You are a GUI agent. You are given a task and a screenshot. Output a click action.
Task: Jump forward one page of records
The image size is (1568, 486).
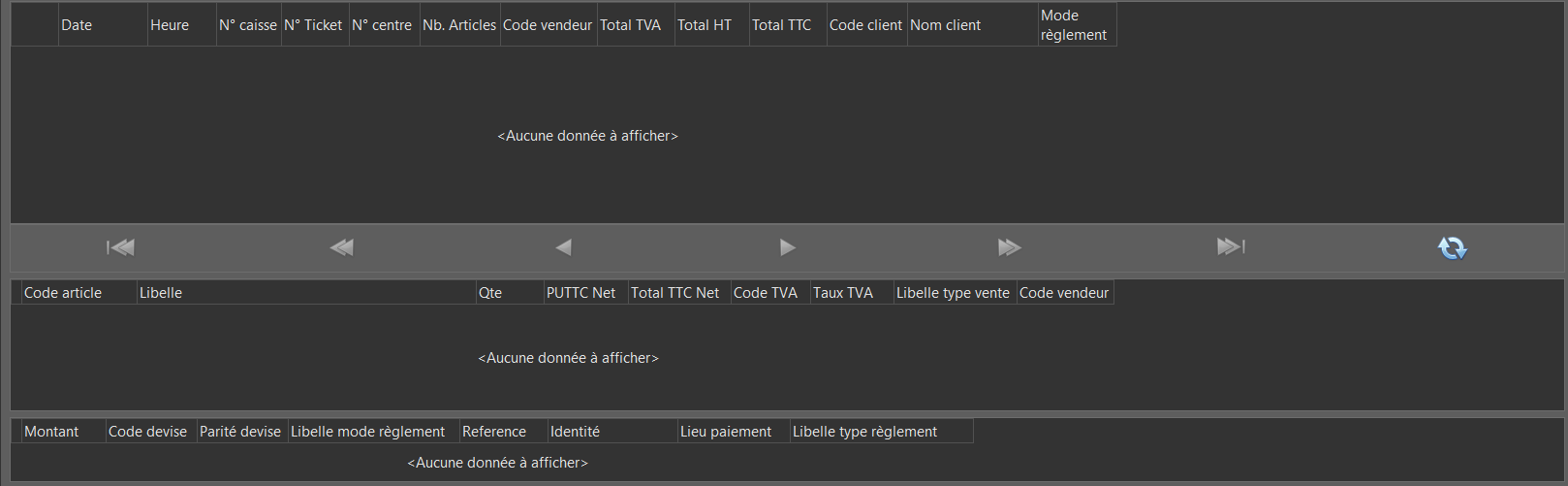pos(1009,247)
